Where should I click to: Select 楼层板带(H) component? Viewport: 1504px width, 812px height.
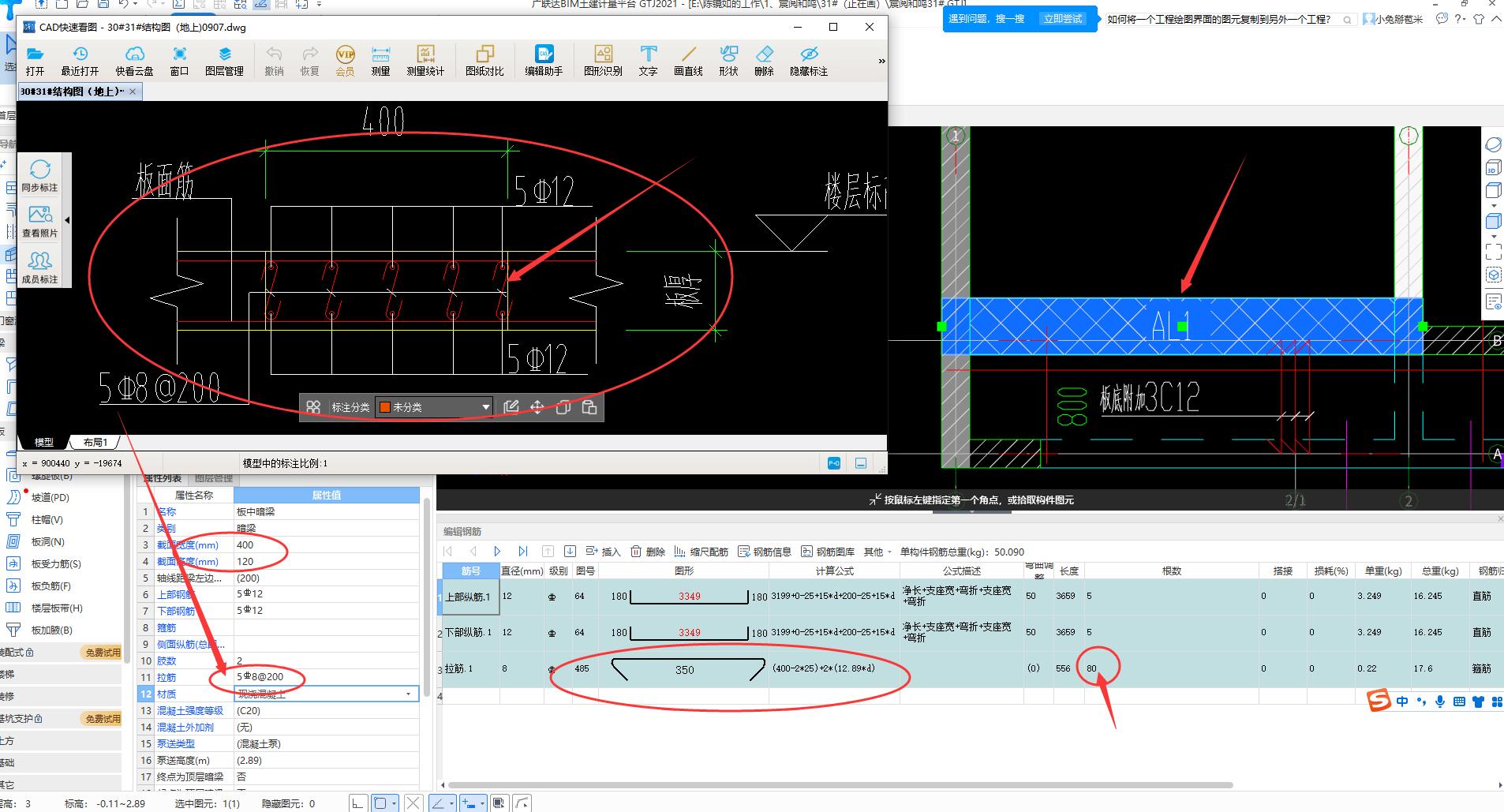point(56,608)
